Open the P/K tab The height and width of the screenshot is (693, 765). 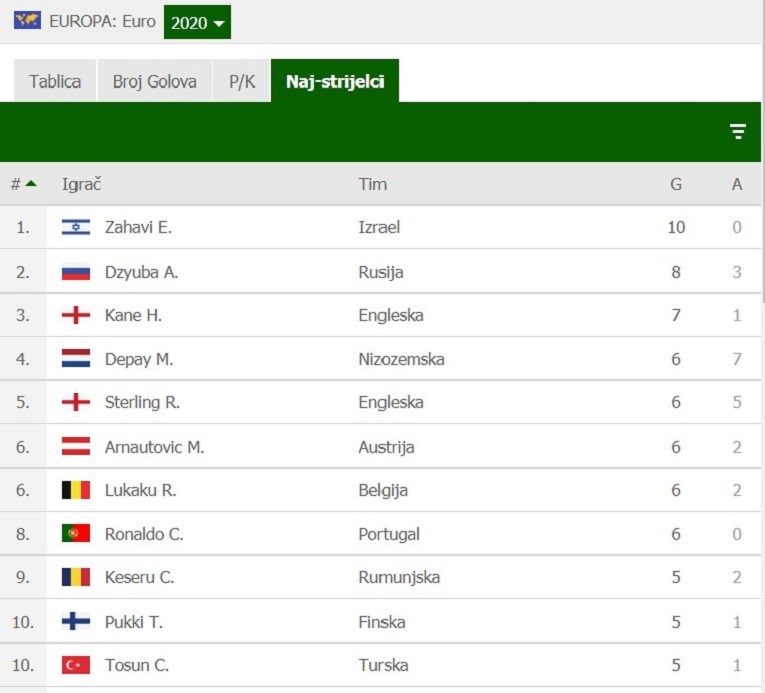(x=242, y=81)
